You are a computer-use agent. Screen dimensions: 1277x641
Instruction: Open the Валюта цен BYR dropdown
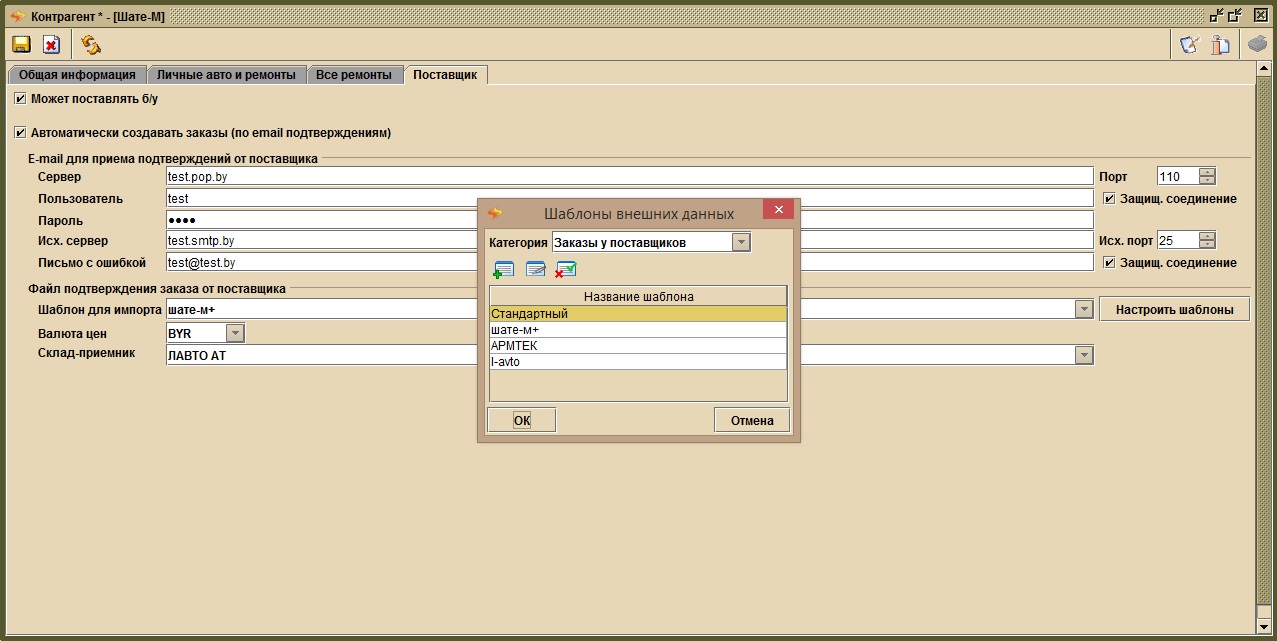[235, 333]
